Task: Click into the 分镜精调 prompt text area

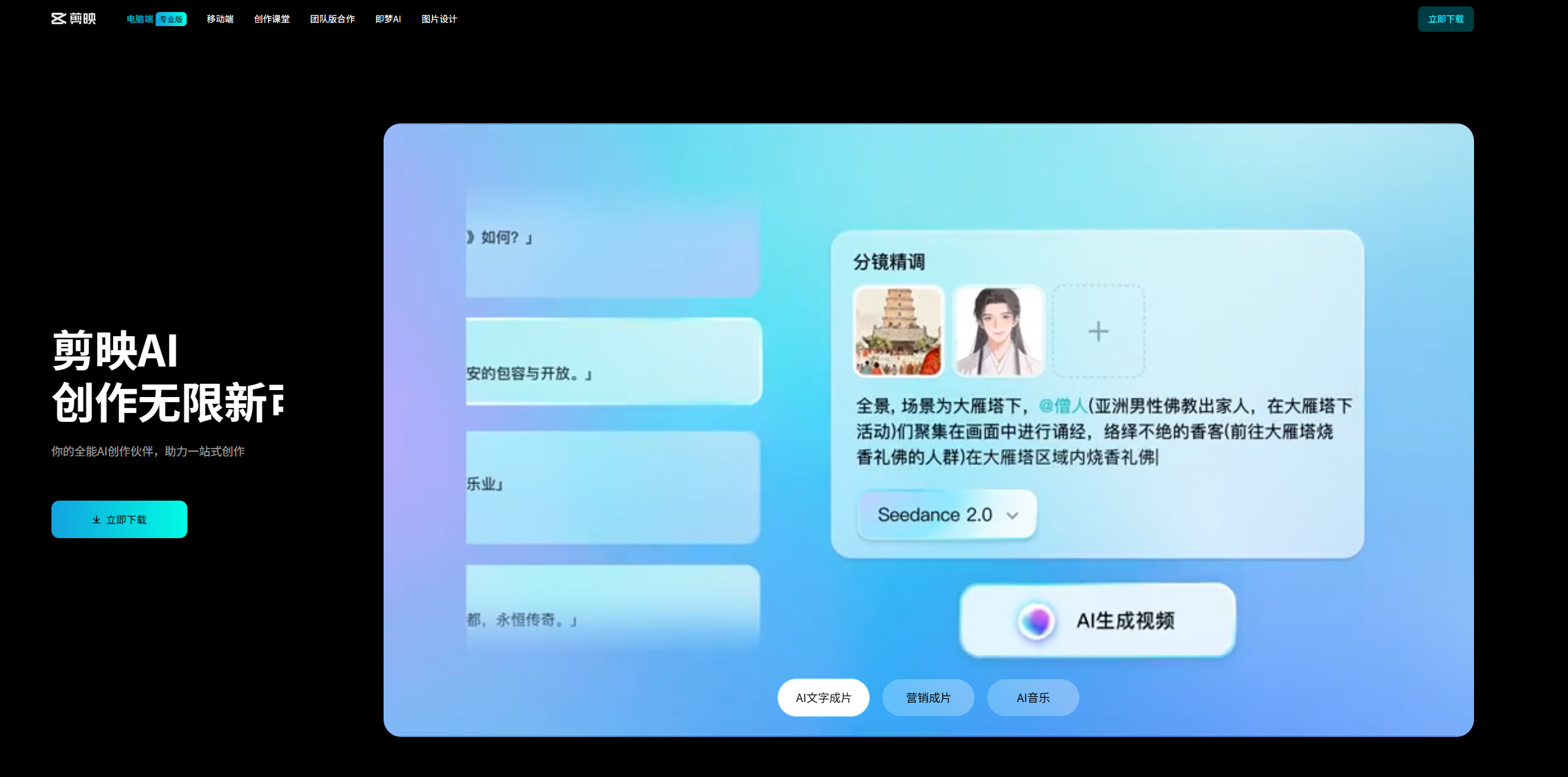Action: tap(1104, 431)
